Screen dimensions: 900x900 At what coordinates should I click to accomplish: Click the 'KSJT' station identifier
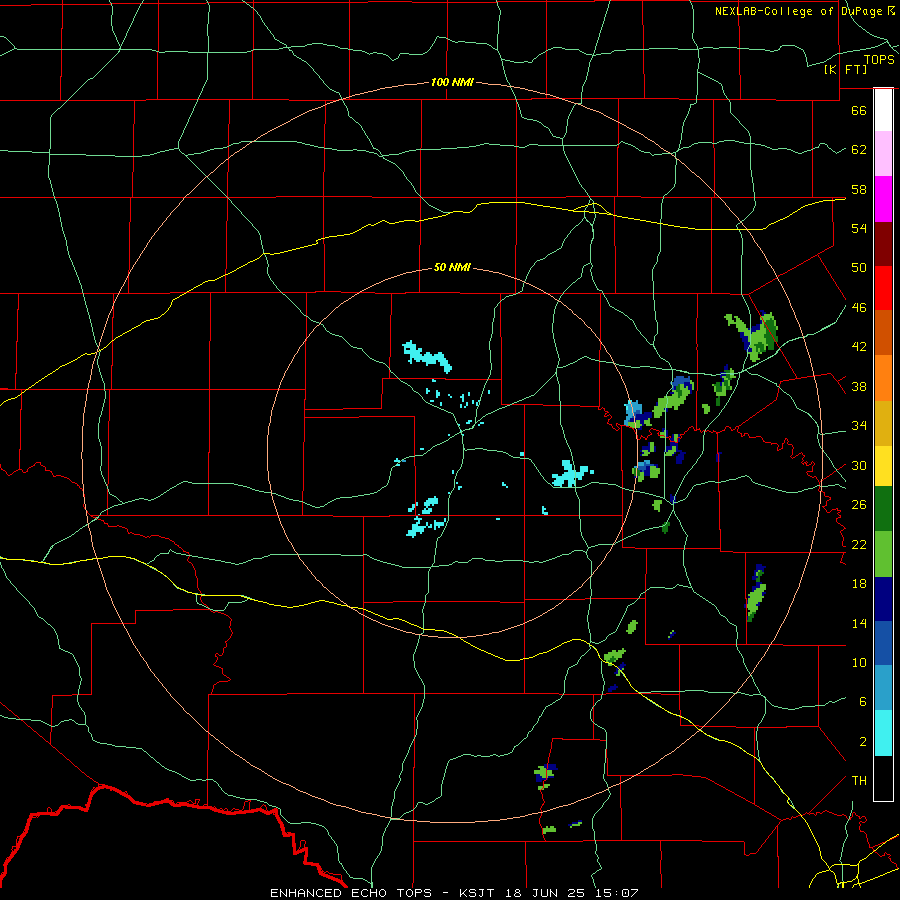pos(477,893)
